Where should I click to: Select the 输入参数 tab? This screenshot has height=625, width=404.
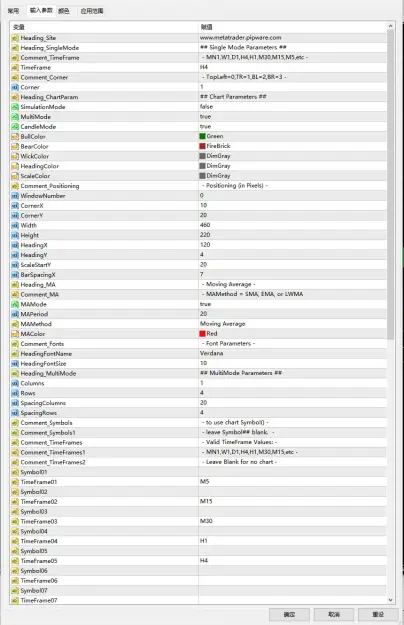tap(41, 10)
